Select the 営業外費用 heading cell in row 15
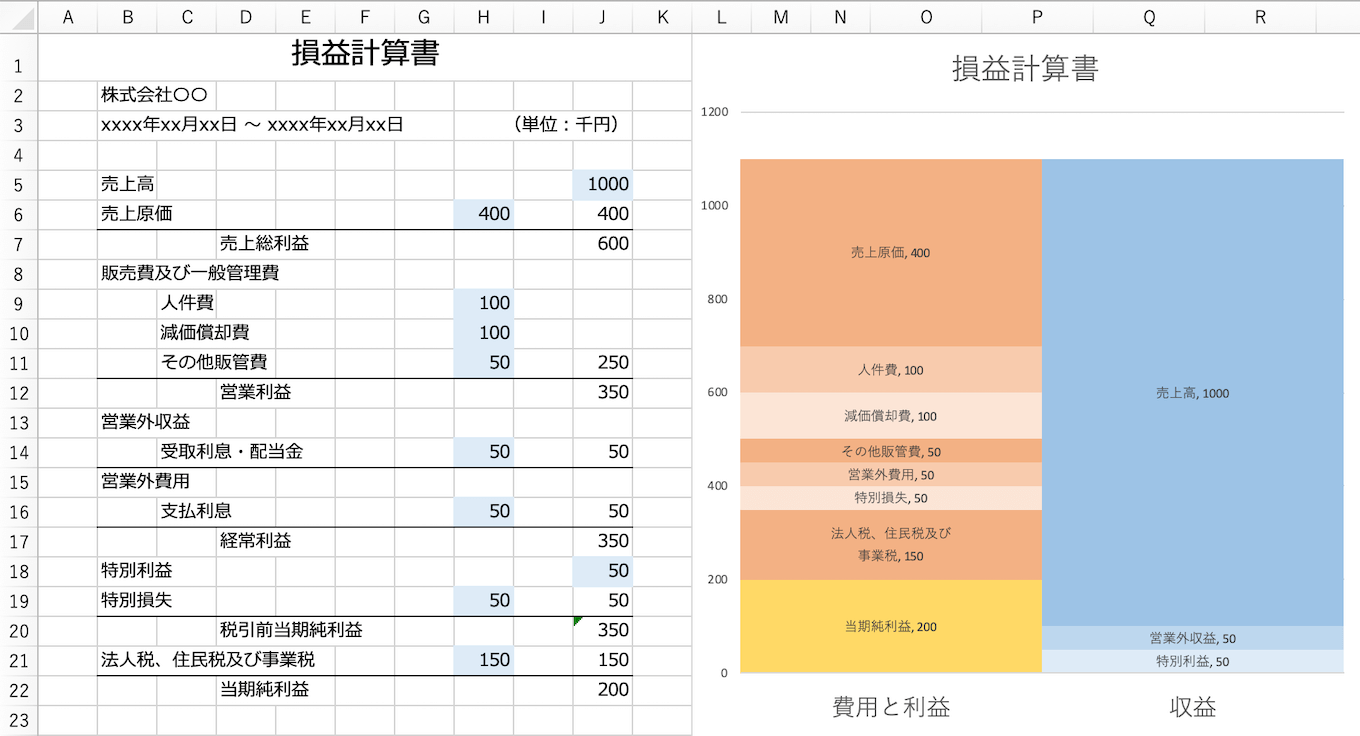 [x=145, y=482]
